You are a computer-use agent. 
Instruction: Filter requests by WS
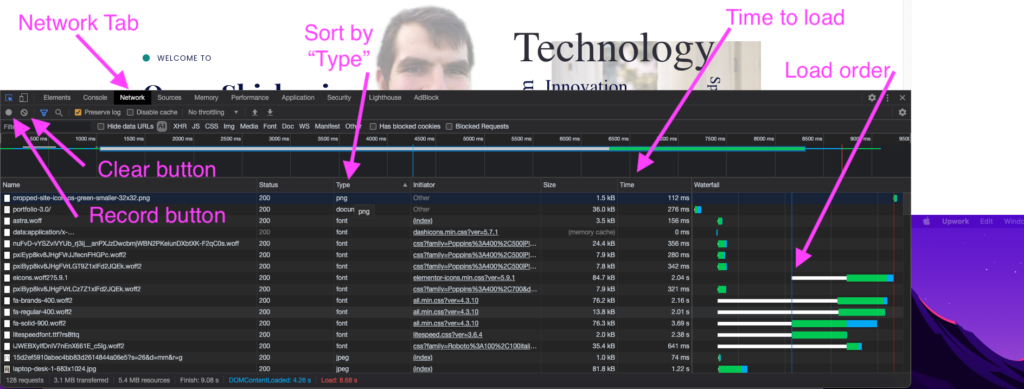click(304, 127)
